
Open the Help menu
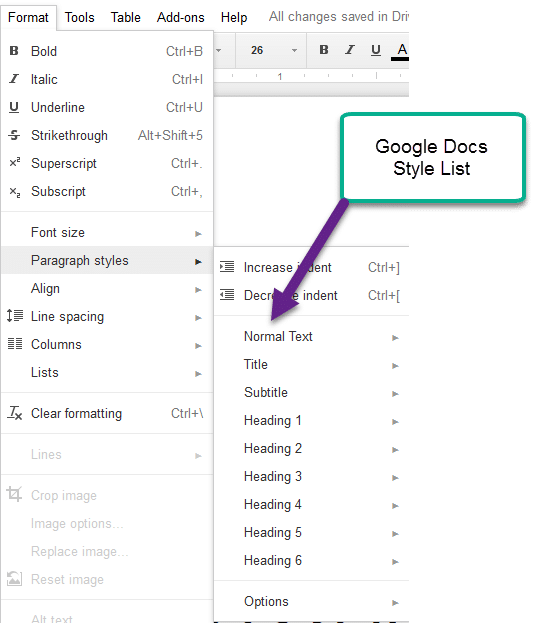[x=234, y=17]
